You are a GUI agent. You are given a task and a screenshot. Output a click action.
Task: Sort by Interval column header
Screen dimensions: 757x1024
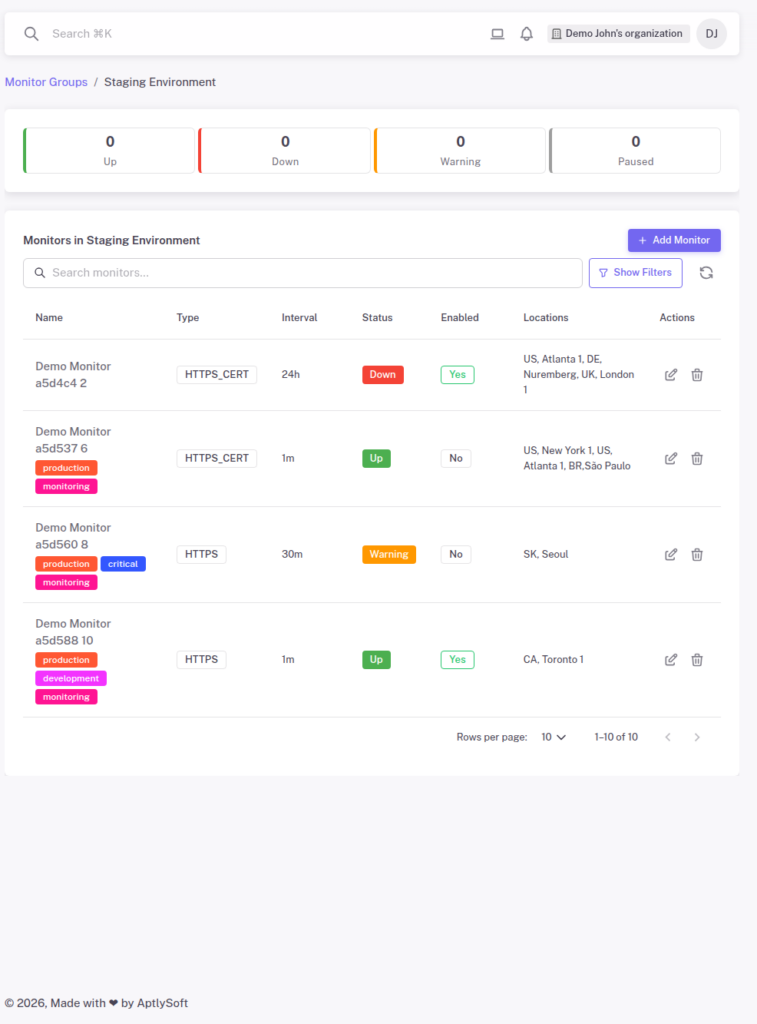[299, 317]
